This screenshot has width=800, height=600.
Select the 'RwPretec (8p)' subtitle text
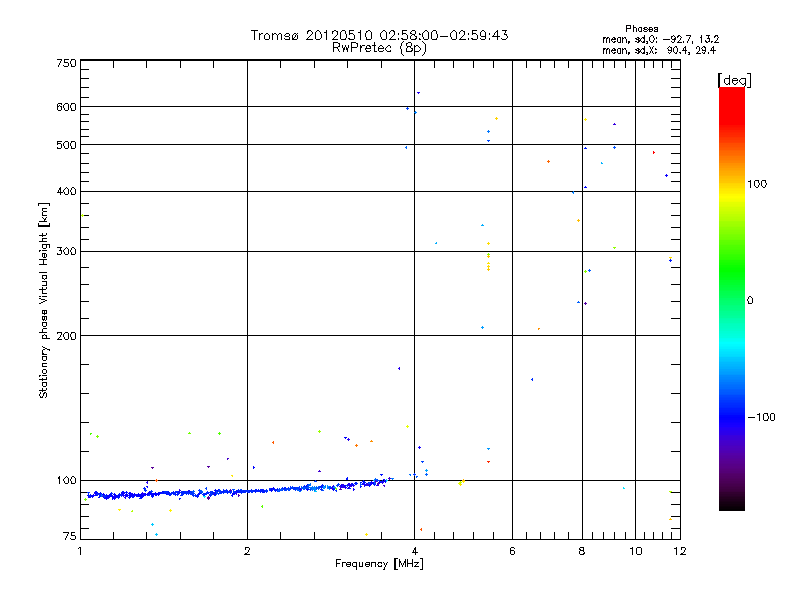point(379,48)
